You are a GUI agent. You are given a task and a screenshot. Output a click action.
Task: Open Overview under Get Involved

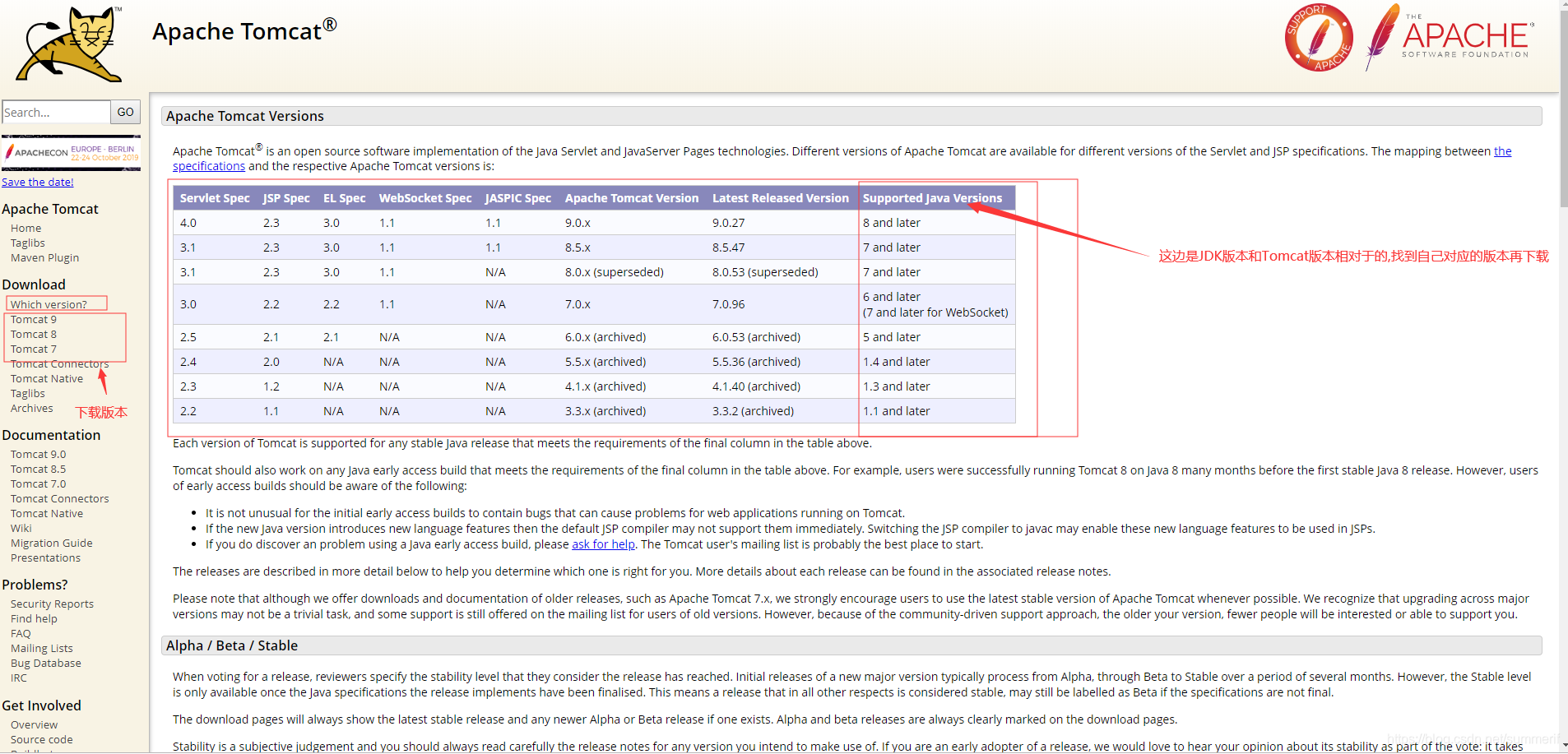[x=35, y=725]
